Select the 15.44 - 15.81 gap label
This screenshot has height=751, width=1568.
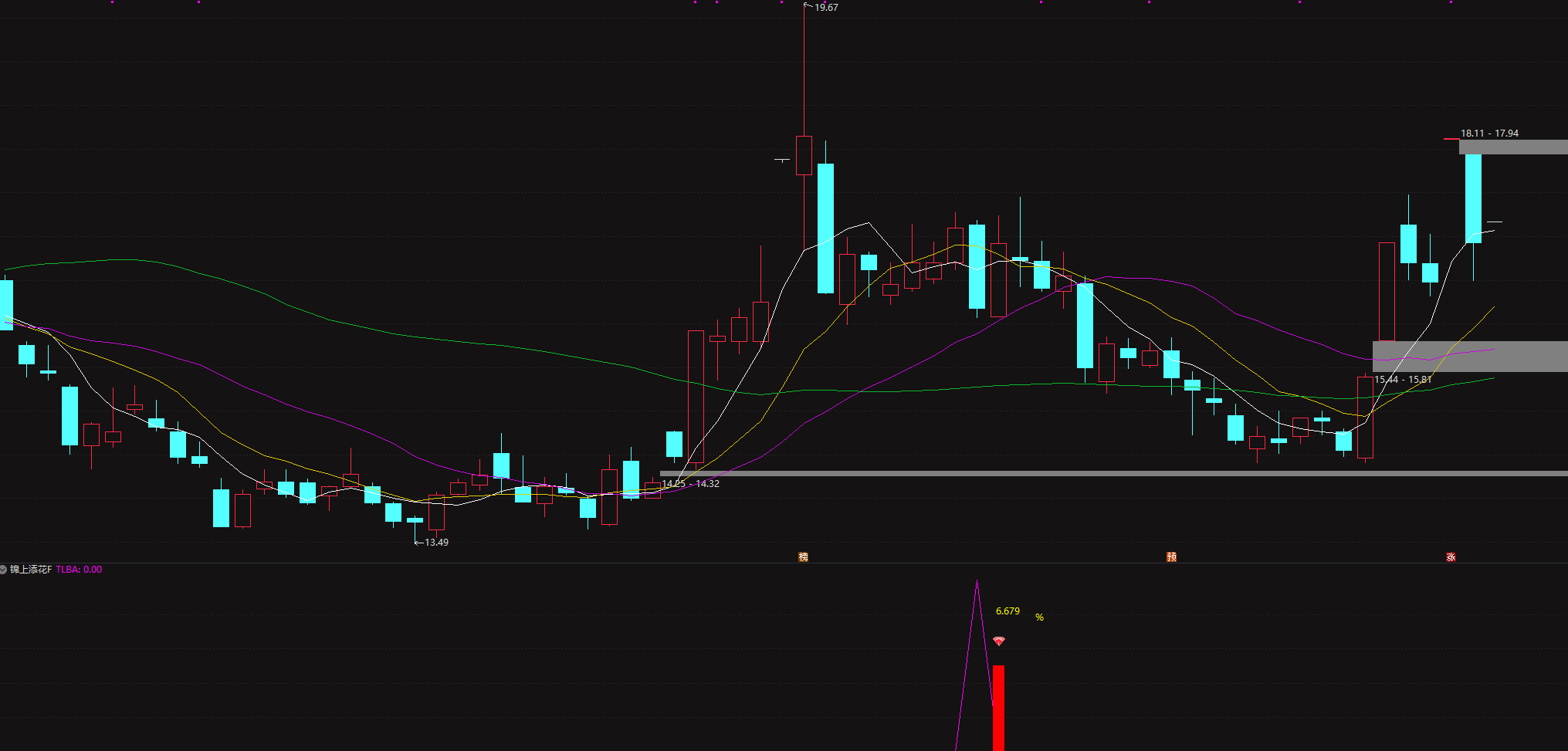point(1403,380)
